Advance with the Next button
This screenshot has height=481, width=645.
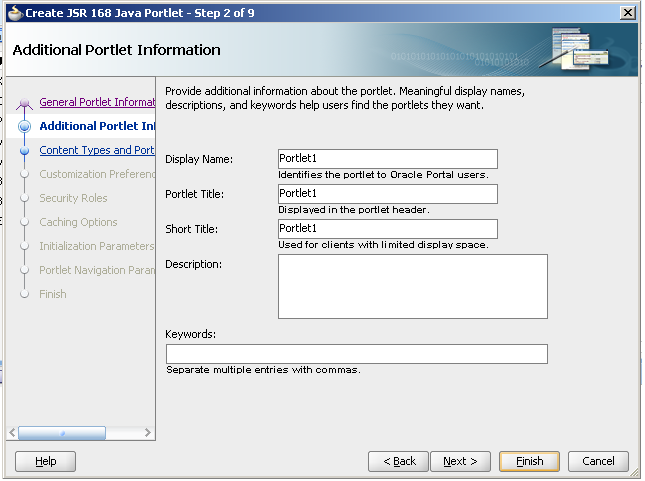460,461
